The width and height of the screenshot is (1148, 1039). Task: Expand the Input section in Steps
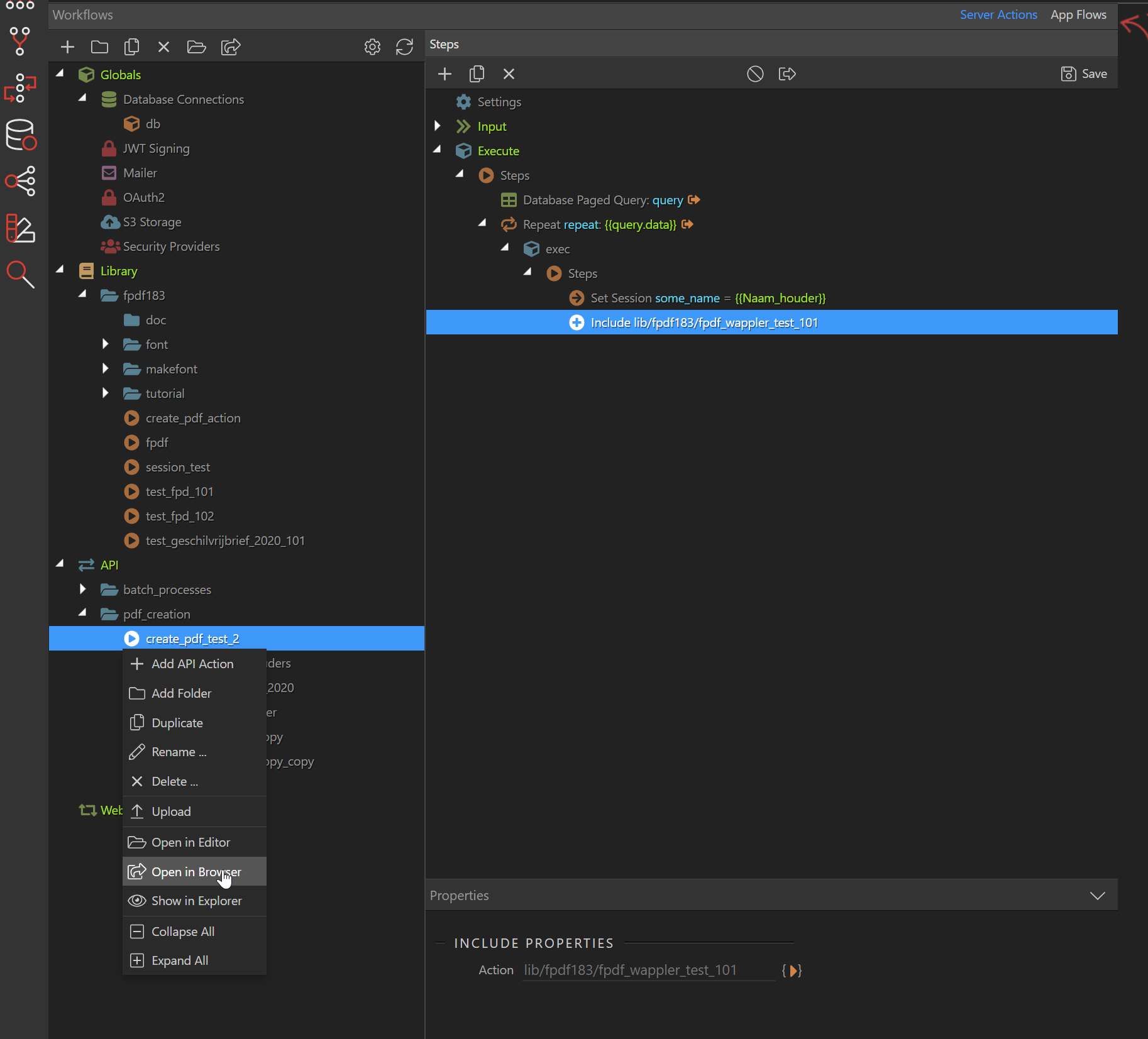point(438,126)
